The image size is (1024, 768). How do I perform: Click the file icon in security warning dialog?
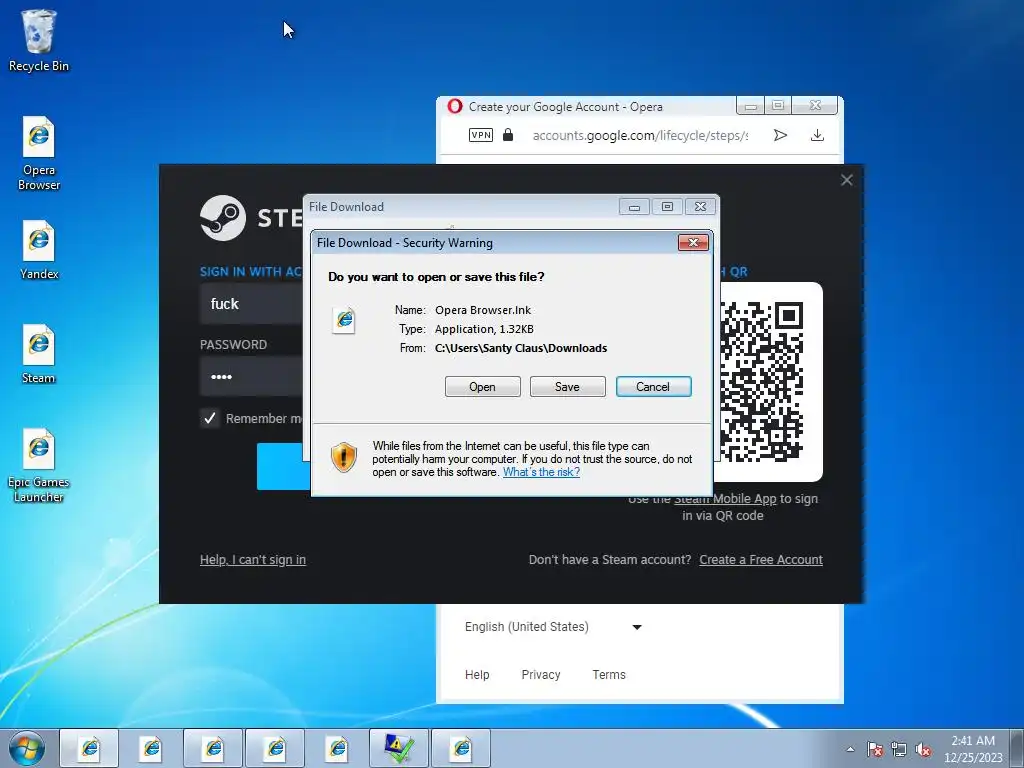pyautogui.click(x=344, y=320)
